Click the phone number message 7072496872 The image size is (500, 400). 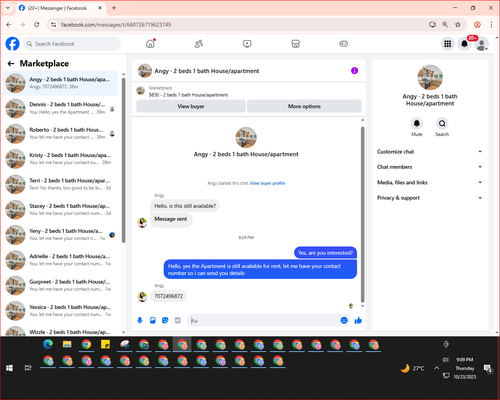[x=168, y=296]
